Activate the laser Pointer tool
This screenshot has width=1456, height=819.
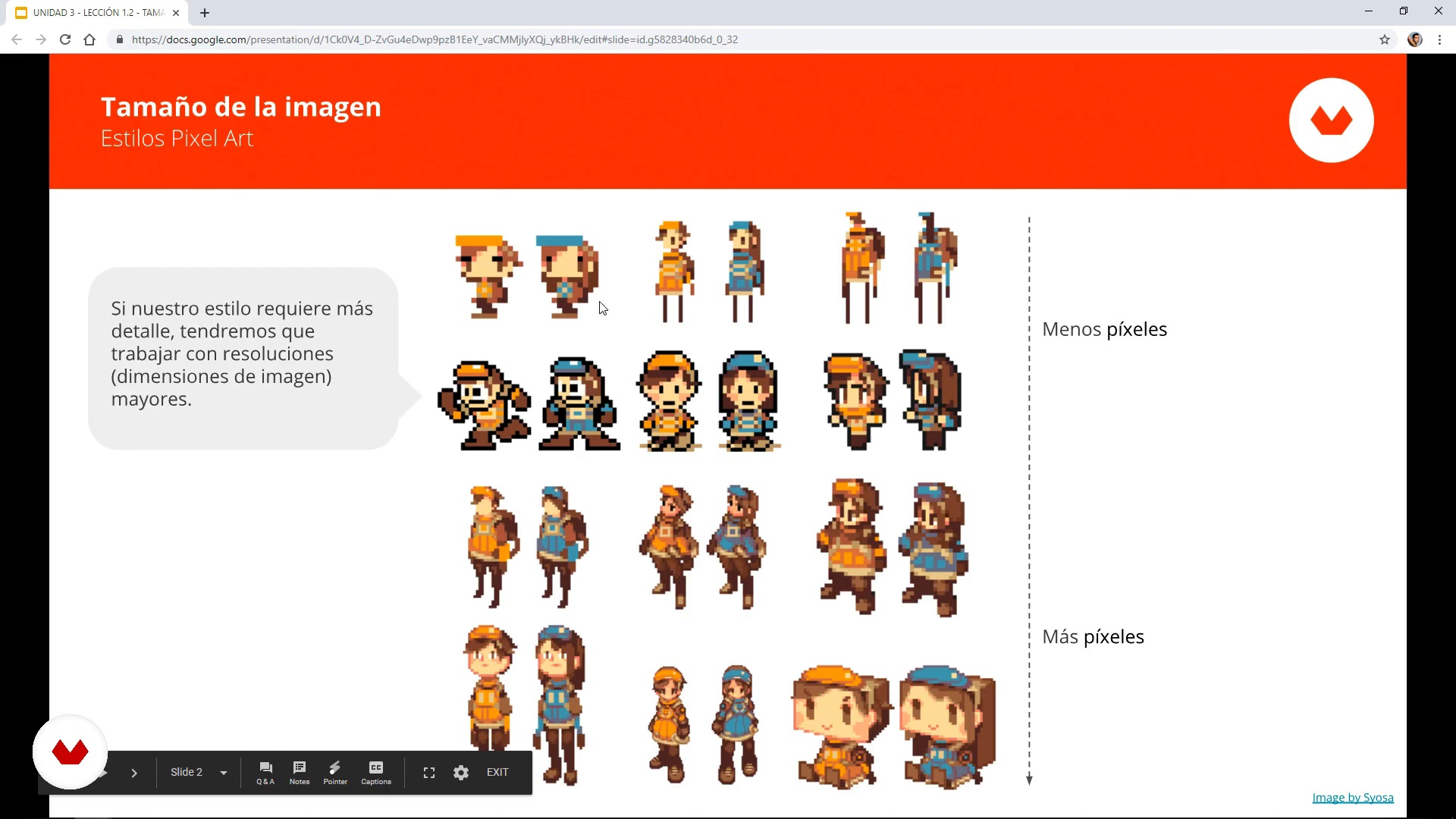coord(335,773)
